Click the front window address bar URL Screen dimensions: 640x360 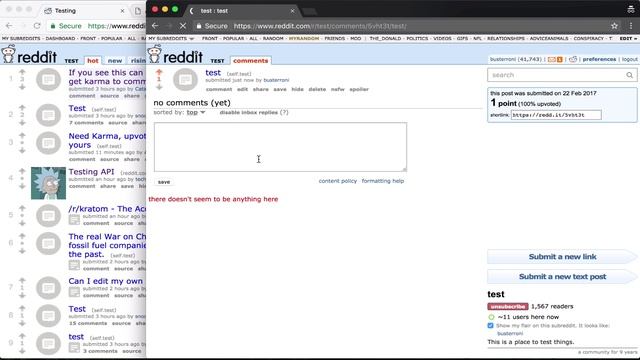pyautogui.click(x=320, y=26)
